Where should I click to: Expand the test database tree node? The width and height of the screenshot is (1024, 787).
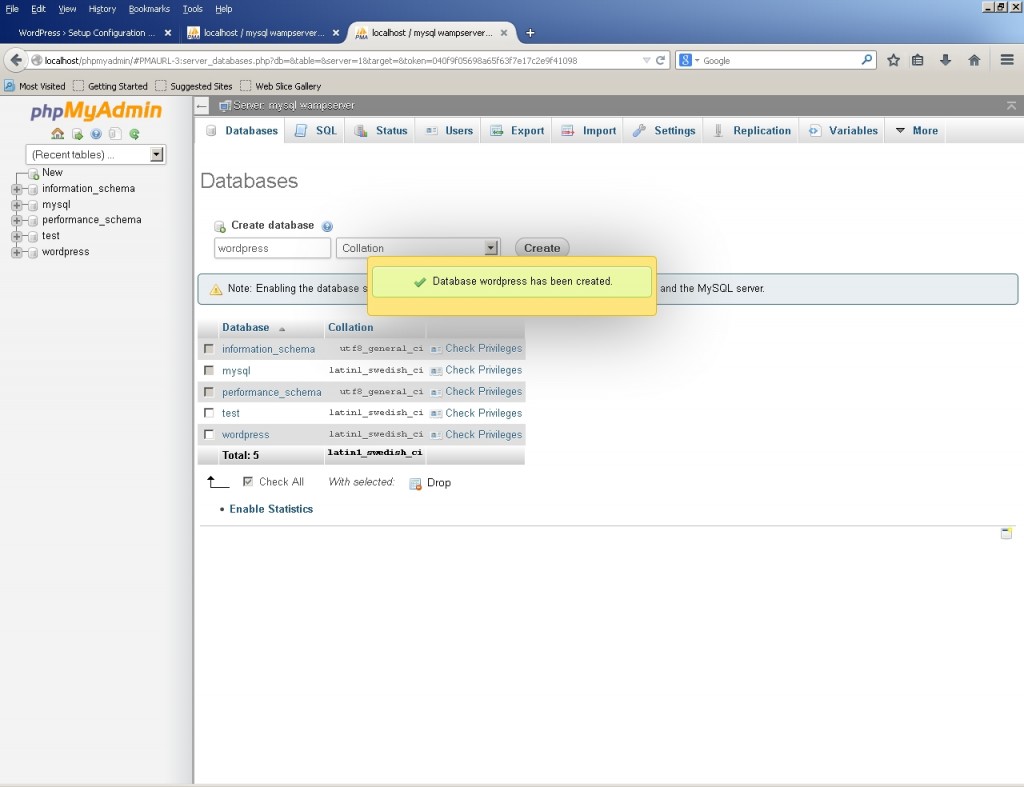16,236
